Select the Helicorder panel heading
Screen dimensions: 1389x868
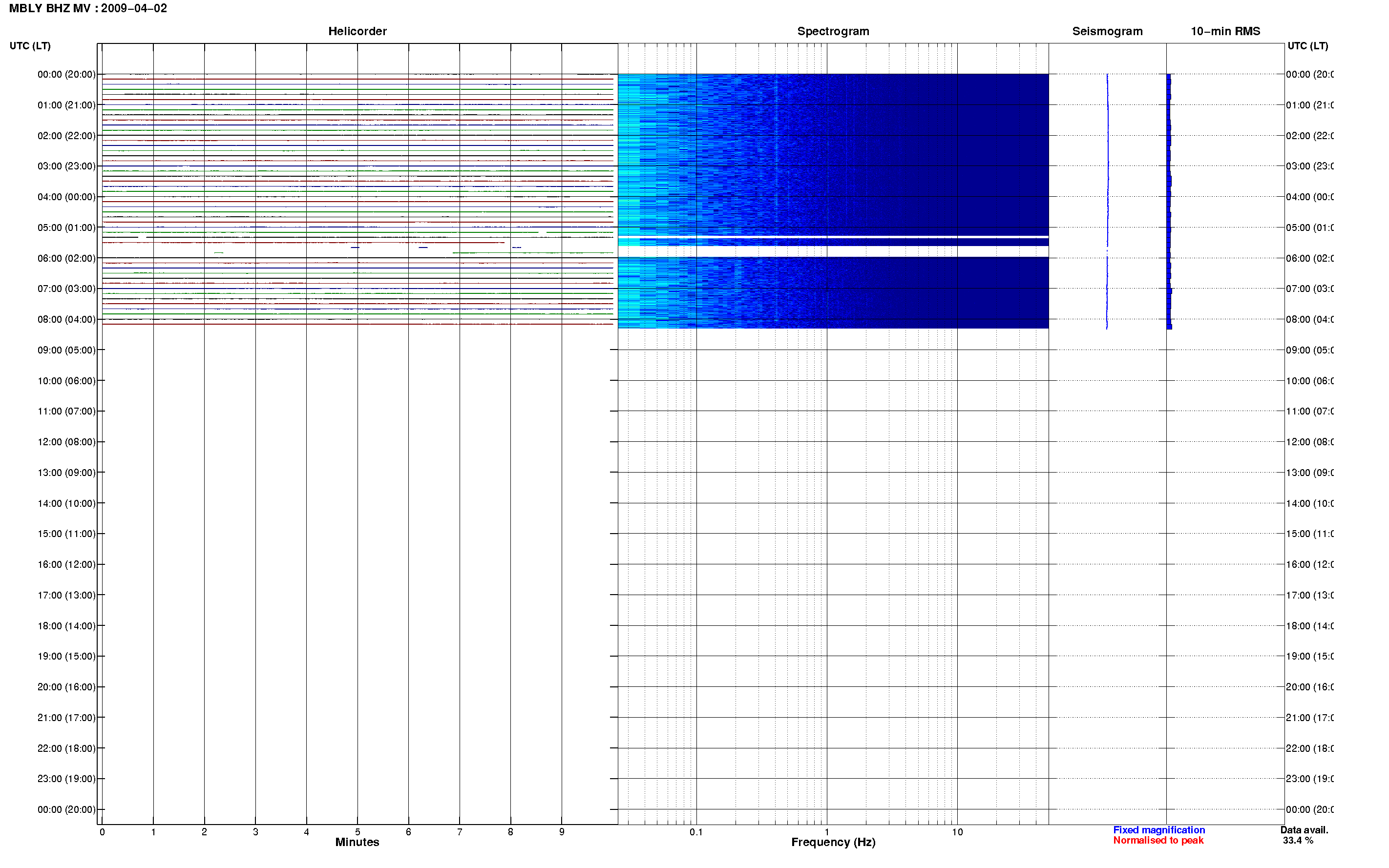tap(357, 31)
